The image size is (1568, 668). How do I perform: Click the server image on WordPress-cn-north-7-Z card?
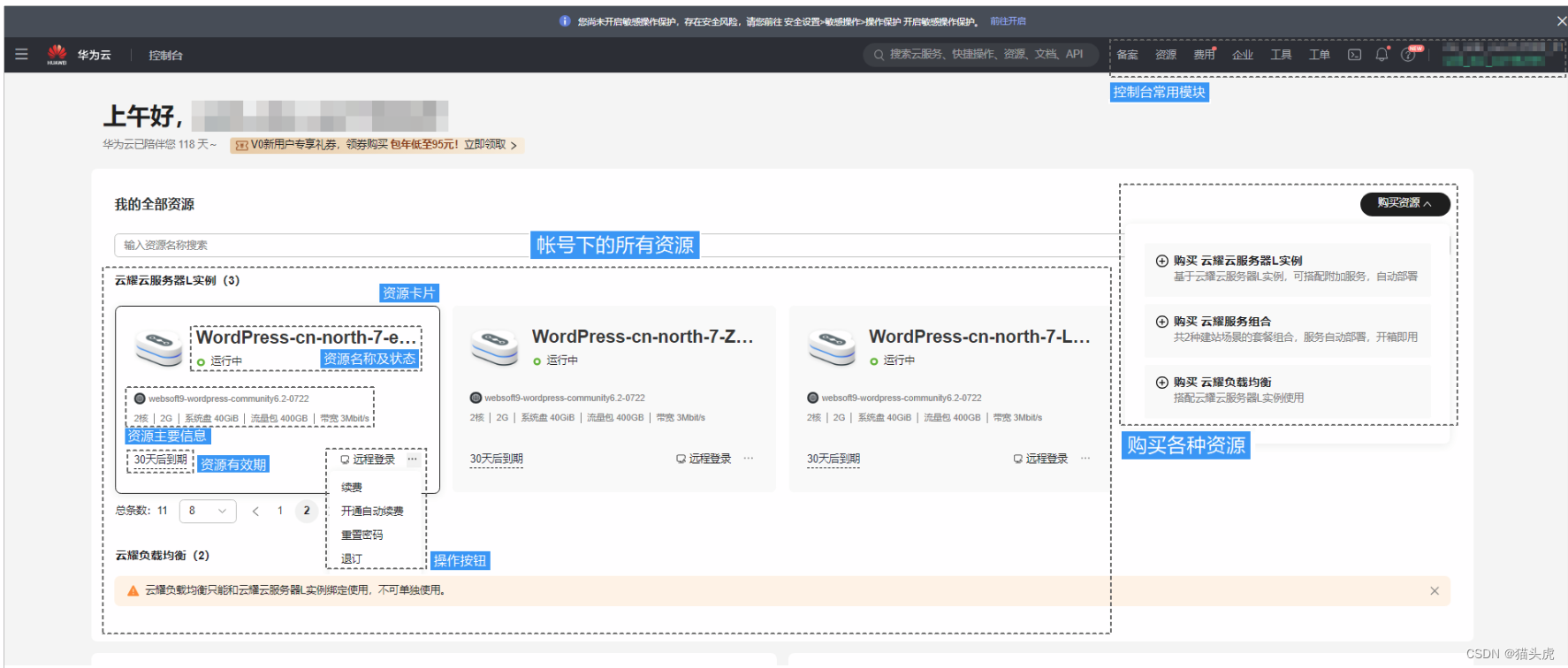495,347
